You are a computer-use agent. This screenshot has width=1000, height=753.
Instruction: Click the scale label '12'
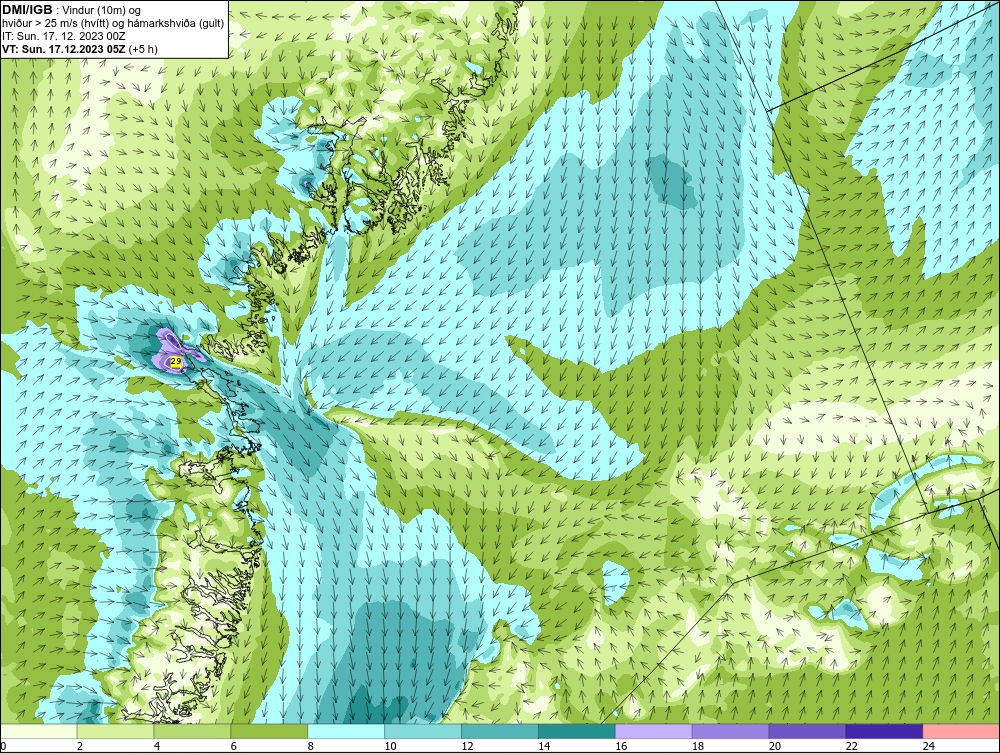467,746
